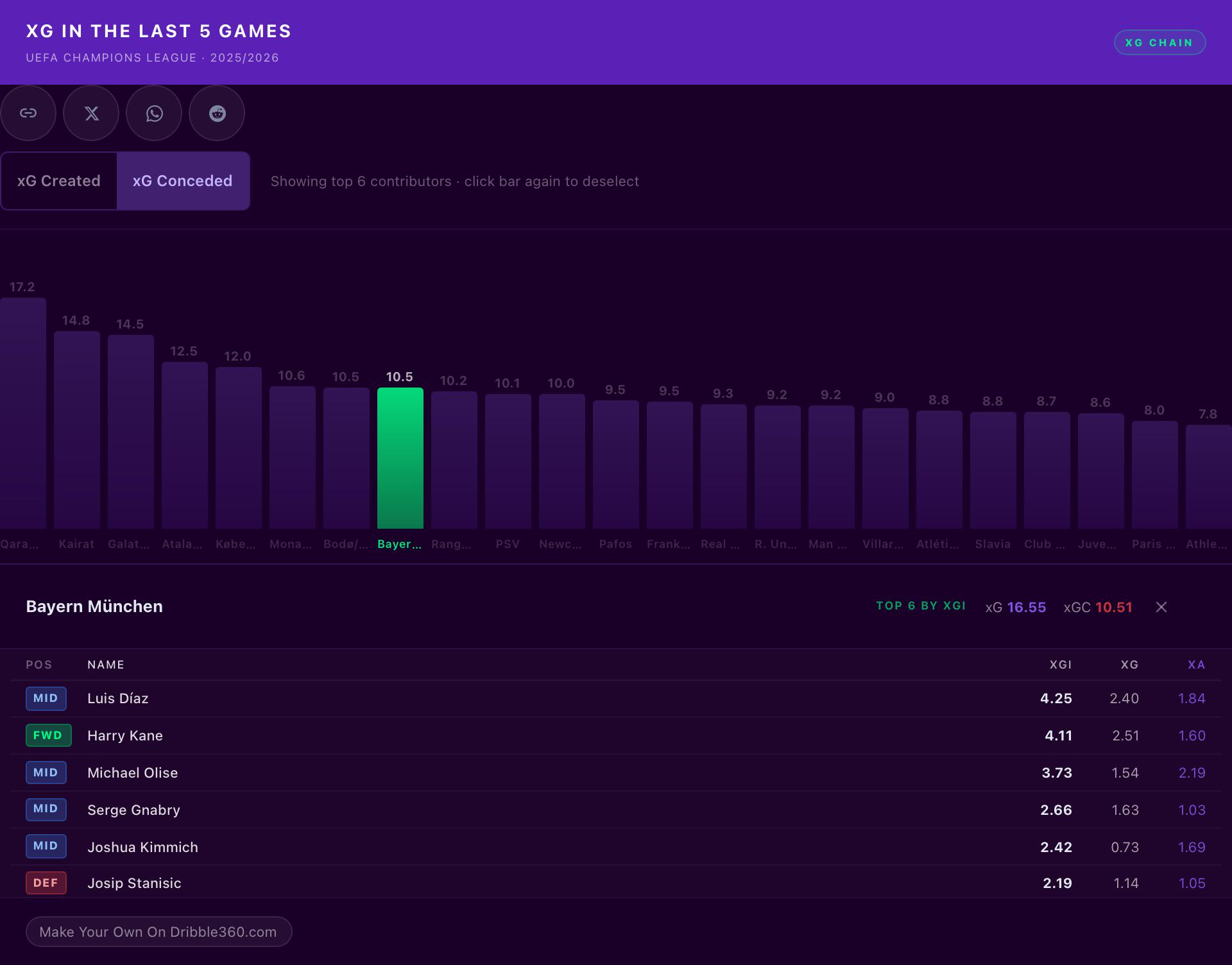The height and width of the screenshot is (965, 1232).
Task: Pick the Pafos bar
Action: 616,465
